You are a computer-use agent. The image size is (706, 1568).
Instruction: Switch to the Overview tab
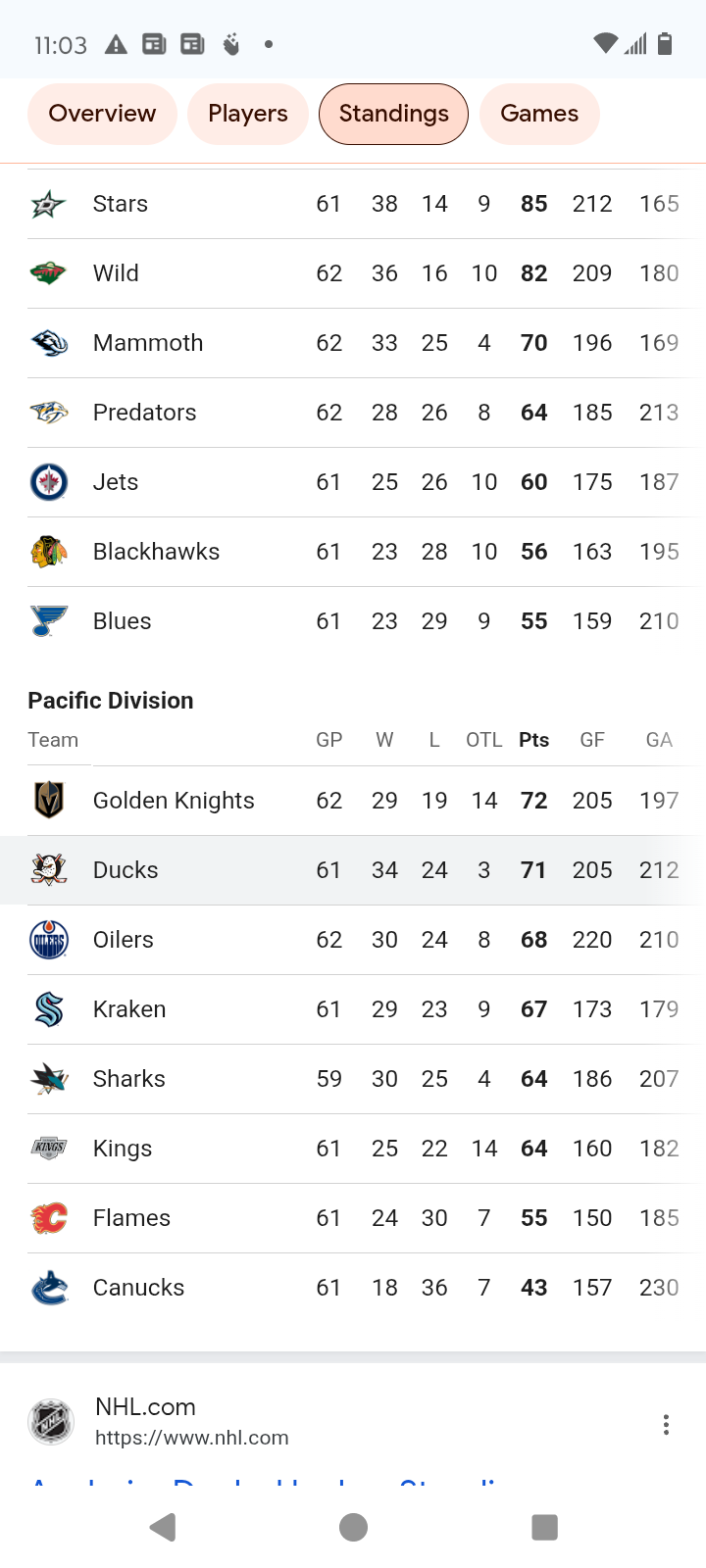click(102, 114)
